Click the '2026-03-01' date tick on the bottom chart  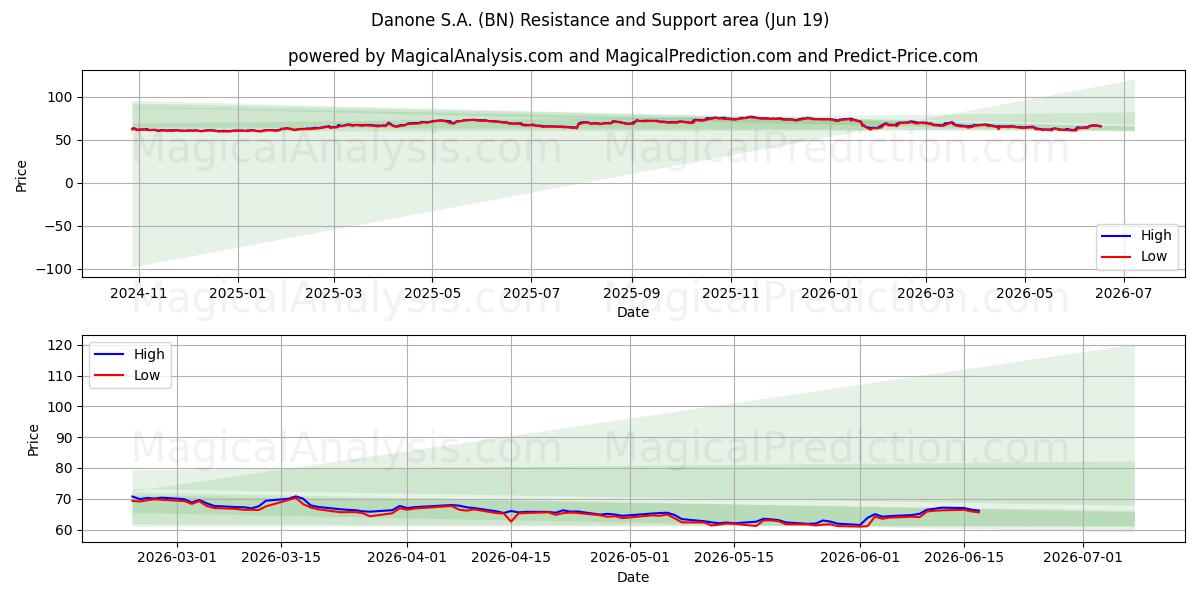pos(177,559)
